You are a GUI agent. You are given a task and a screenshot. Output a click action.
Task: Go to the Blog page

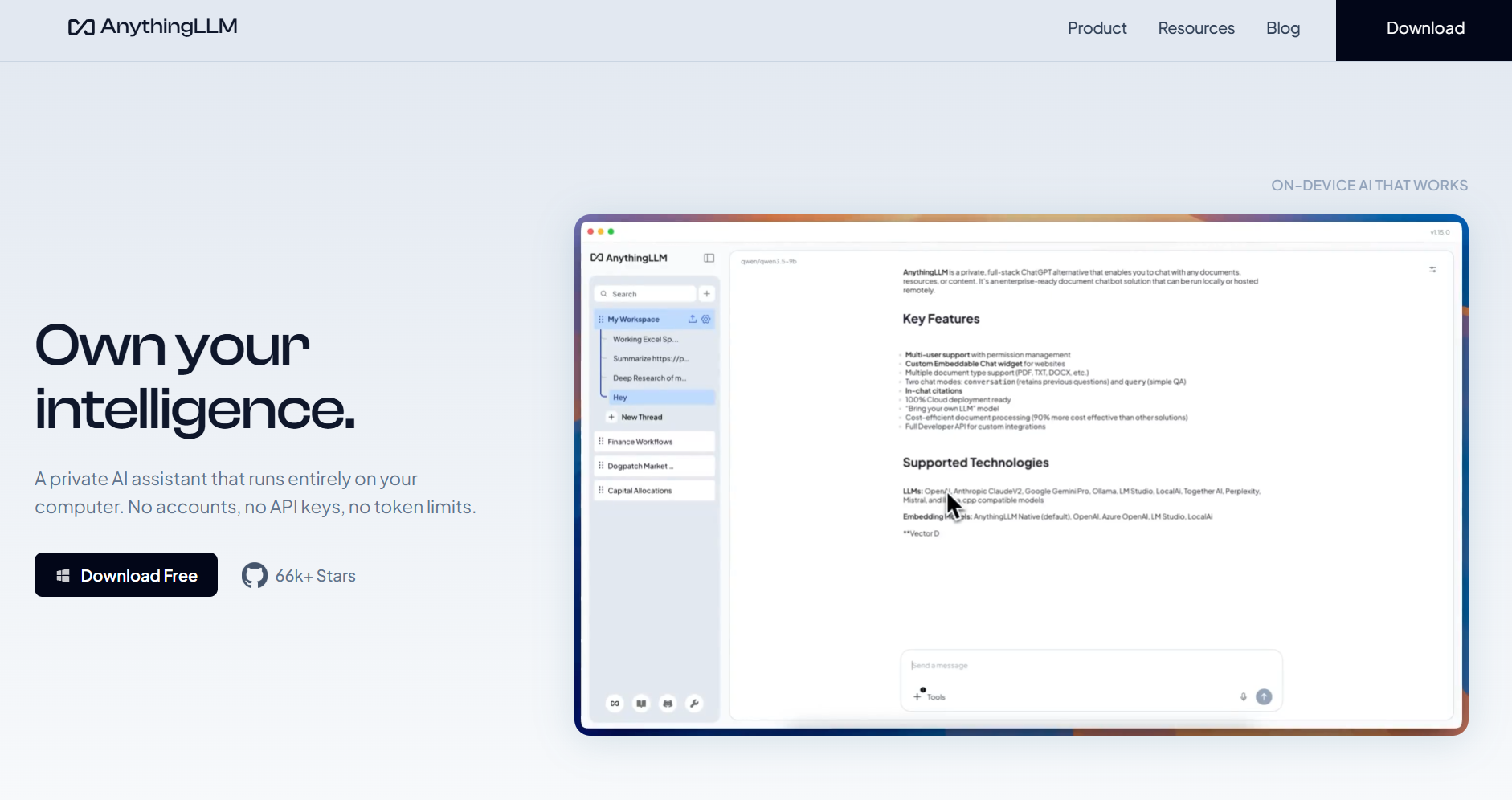point(1283,28)
